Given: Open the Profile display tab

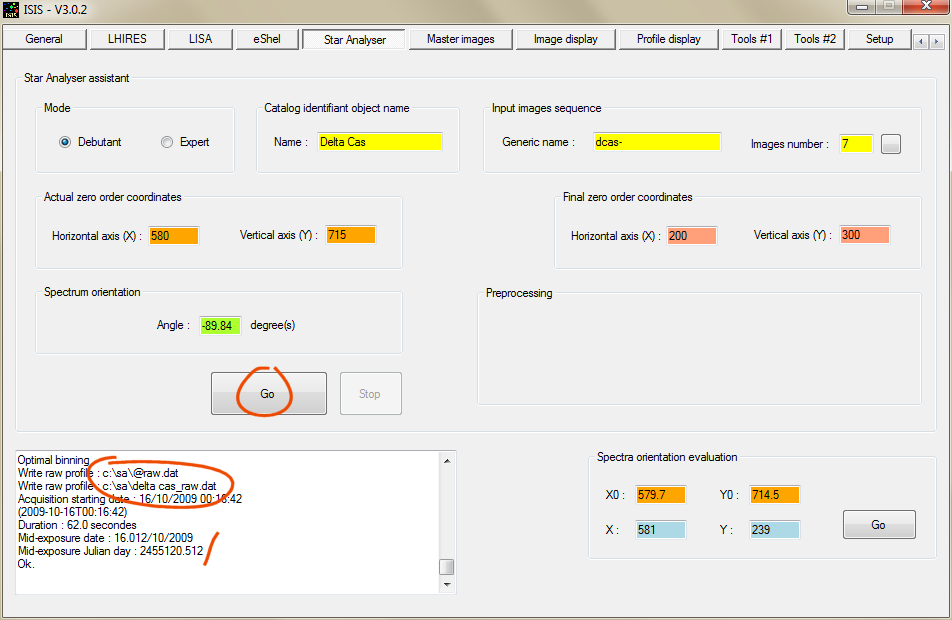Looking at the screenshot, I should [x=669, y=39].
